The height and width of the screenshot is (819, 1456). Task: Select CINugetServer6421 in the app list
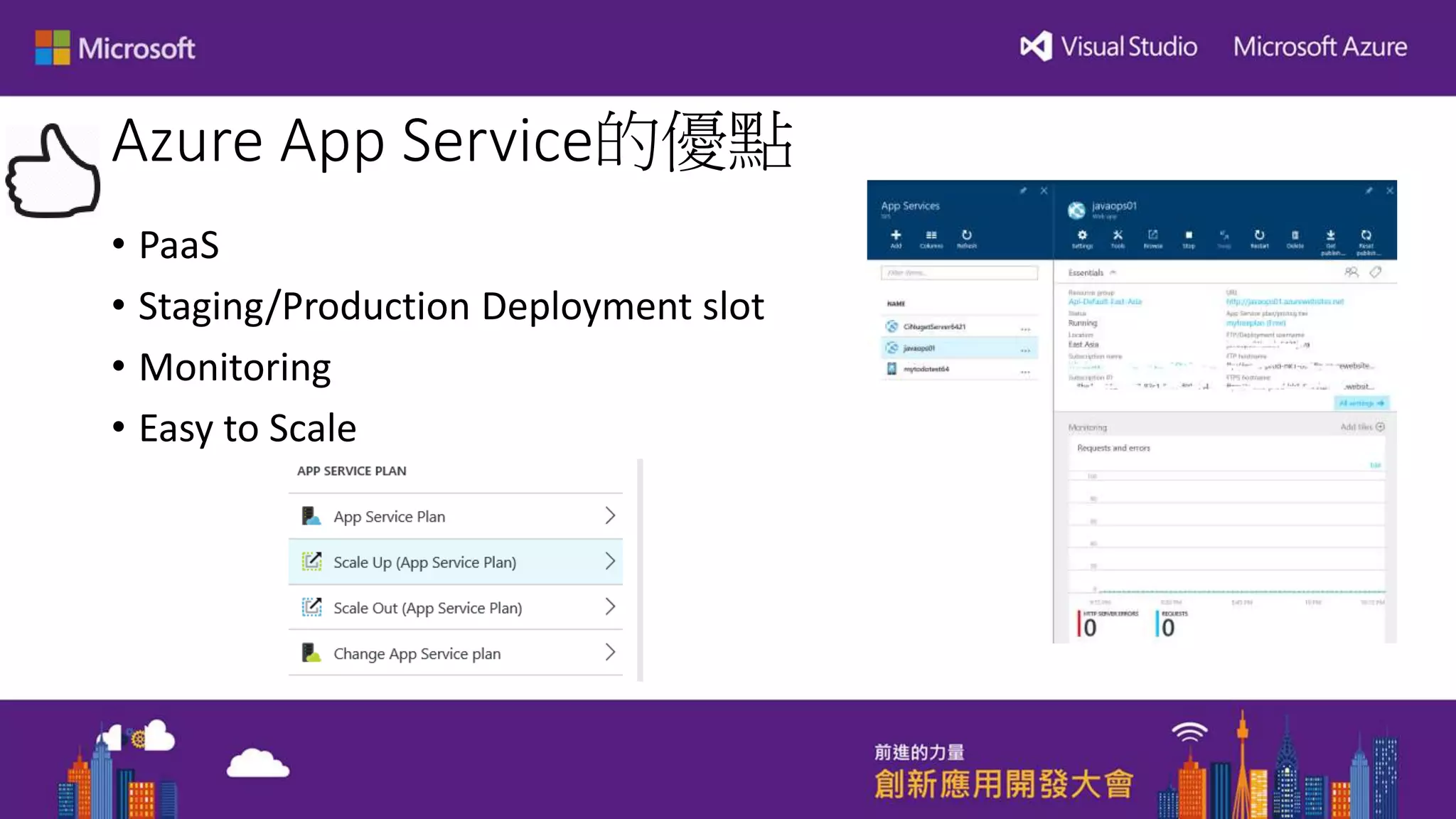pyautogui.click(x=959, y=326)
